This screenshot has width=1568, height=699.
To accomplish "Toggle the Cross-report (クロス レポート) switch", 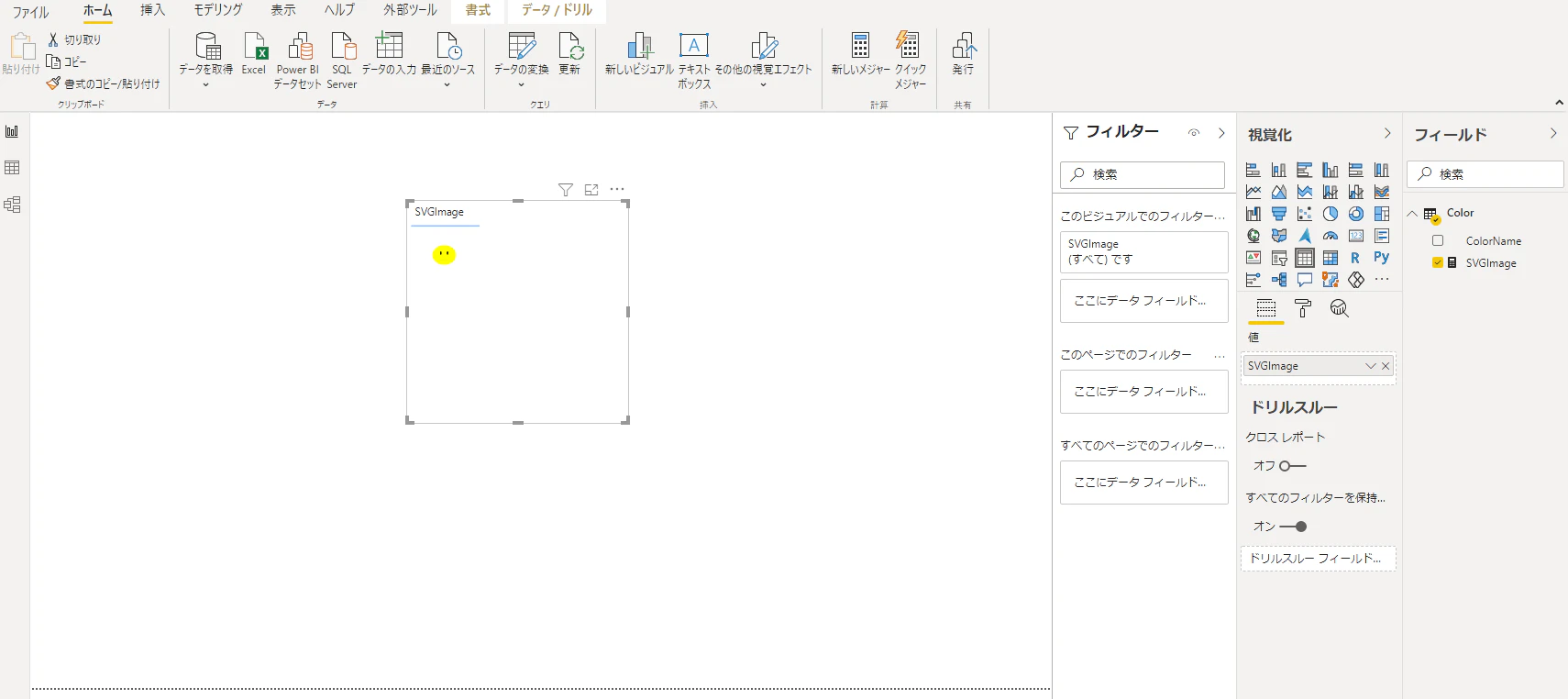I will tap(1292, 466).
